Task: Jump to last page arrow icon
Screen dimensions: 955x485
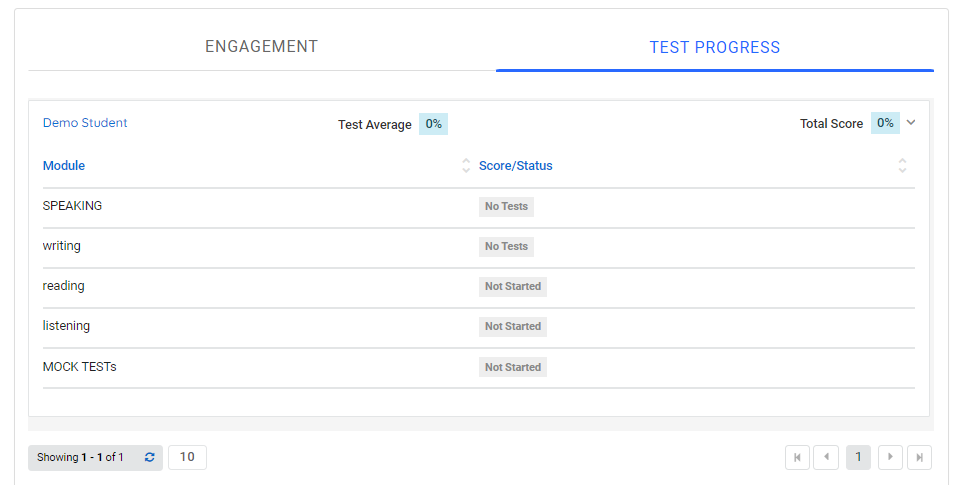Action: coord(919,457)
